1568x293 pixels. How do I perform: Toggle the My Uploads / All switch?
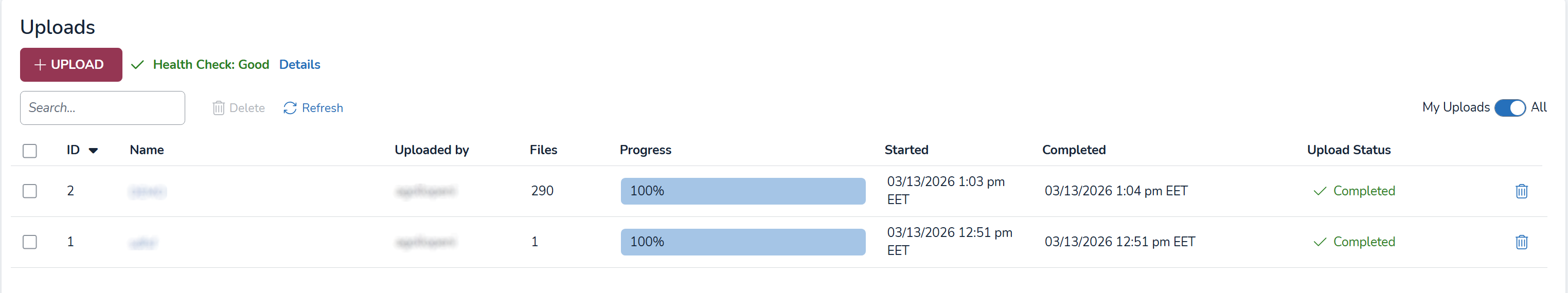click(1509, 107)
